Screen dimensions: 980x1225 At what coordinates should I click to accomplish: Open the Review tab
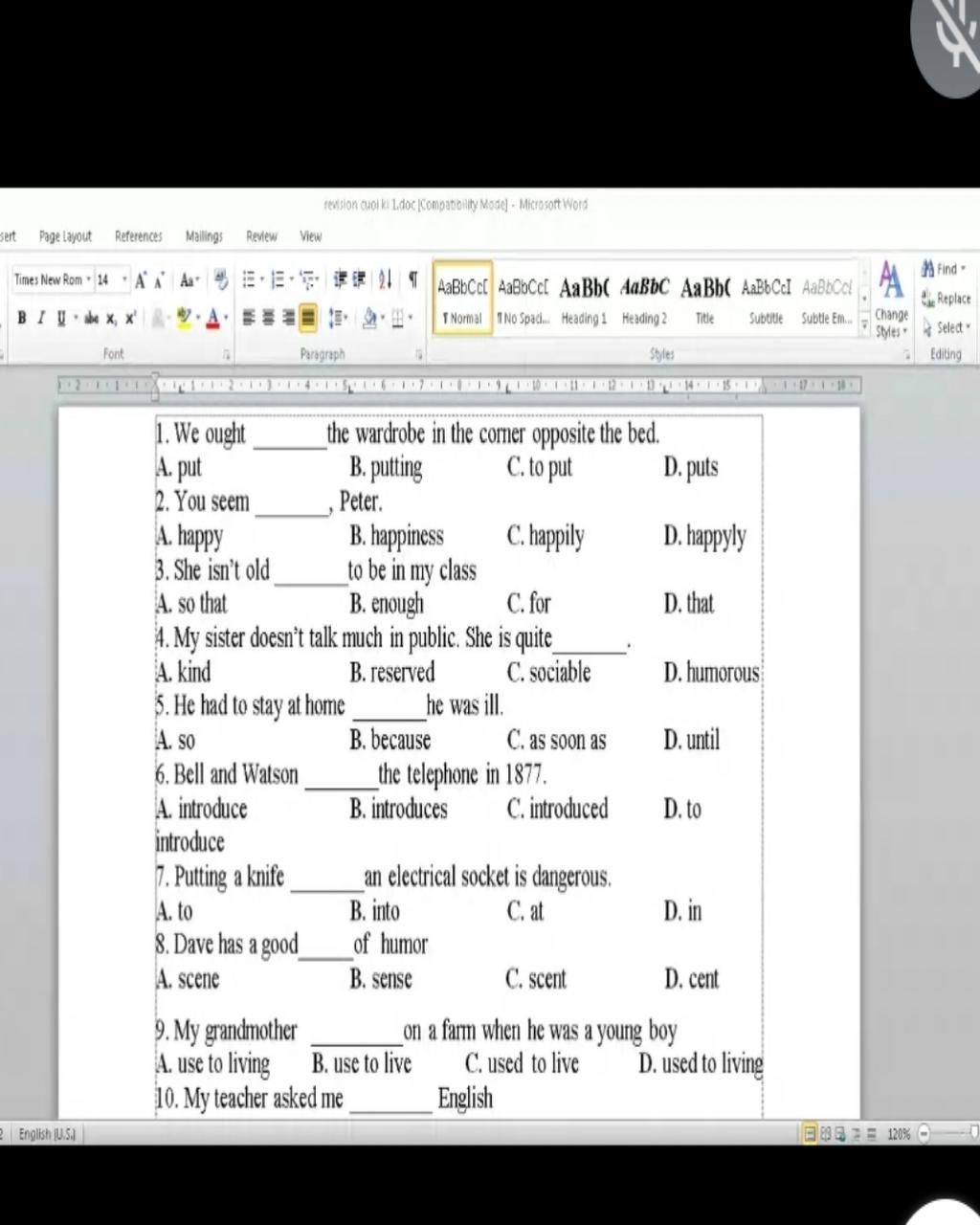261,236
